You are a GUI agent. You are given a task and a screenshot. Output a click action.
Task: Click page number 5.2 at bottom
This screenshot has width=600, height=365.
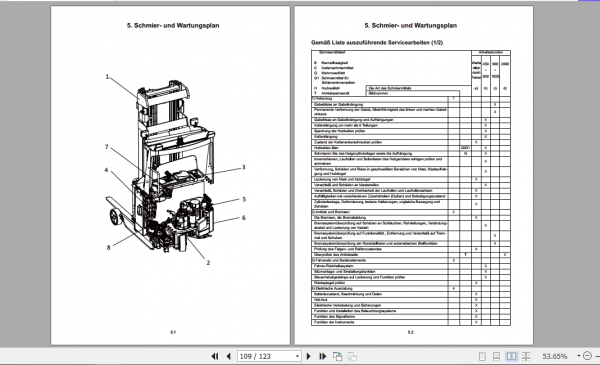411,332
